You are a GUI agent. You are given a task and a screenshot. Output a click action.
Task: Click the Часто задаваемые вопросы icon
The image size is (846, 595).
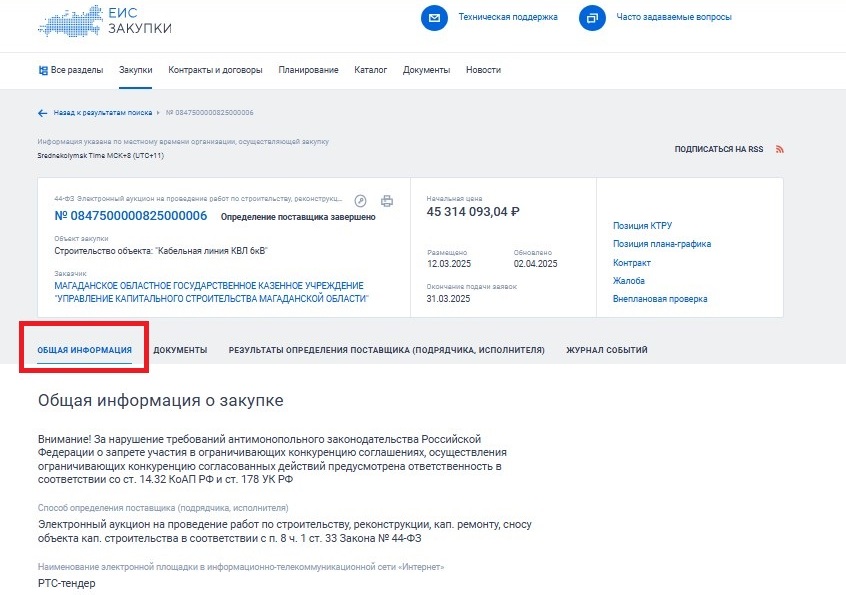[x=593, y=18]
